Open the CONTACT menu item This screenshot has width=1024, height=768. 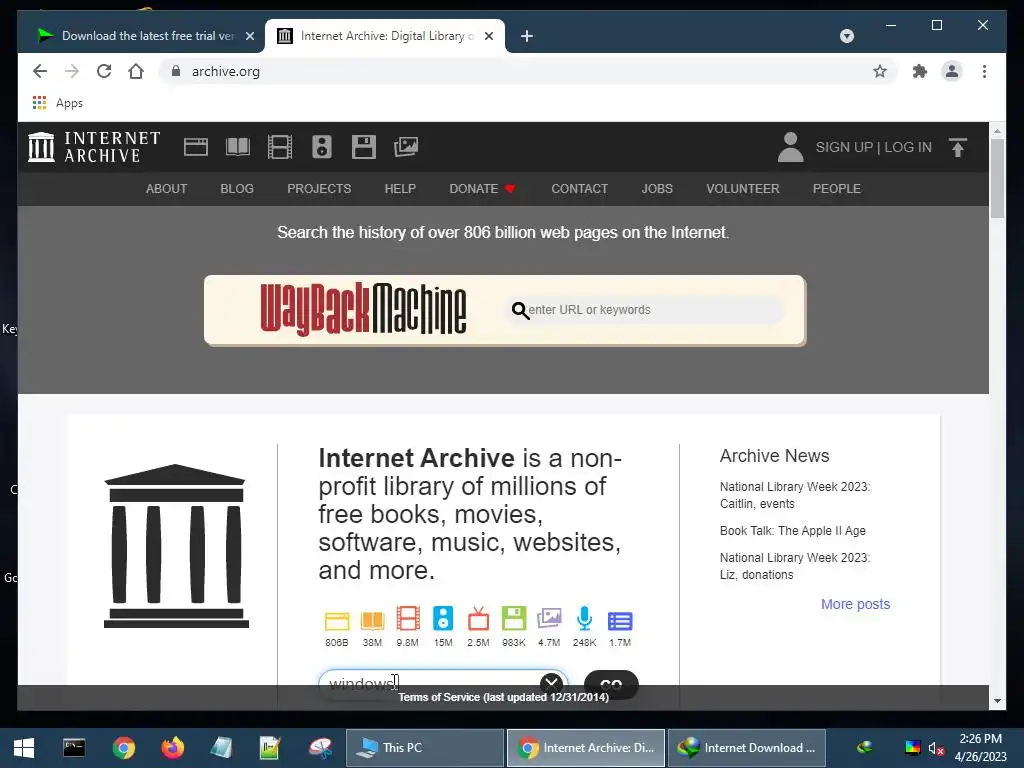pyautogui.click(x=579, y=189)
